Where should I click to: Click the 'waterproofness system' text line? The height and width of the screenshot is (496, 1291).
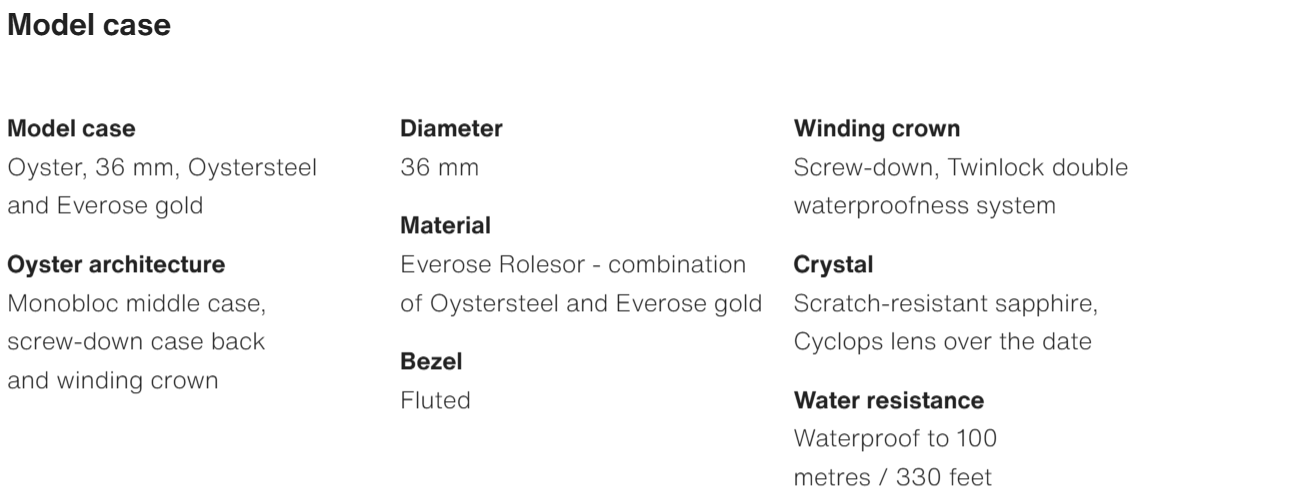coord(924,206)
